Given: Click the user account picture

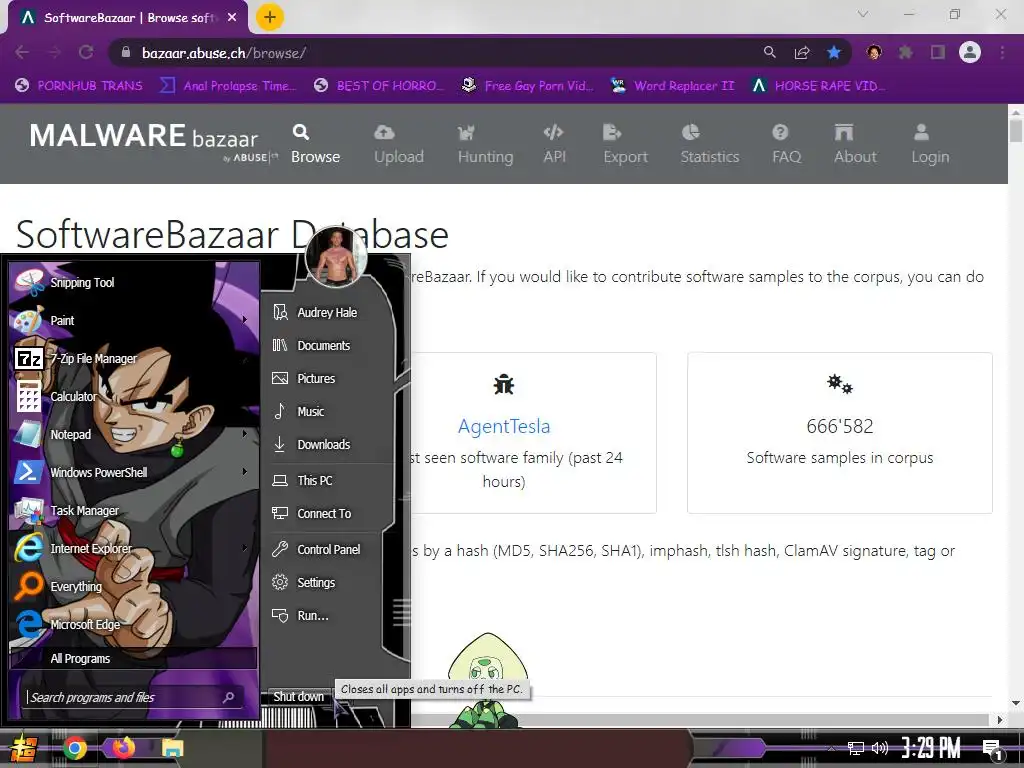Looking at the screenshot, I should (x=336, y=257).
